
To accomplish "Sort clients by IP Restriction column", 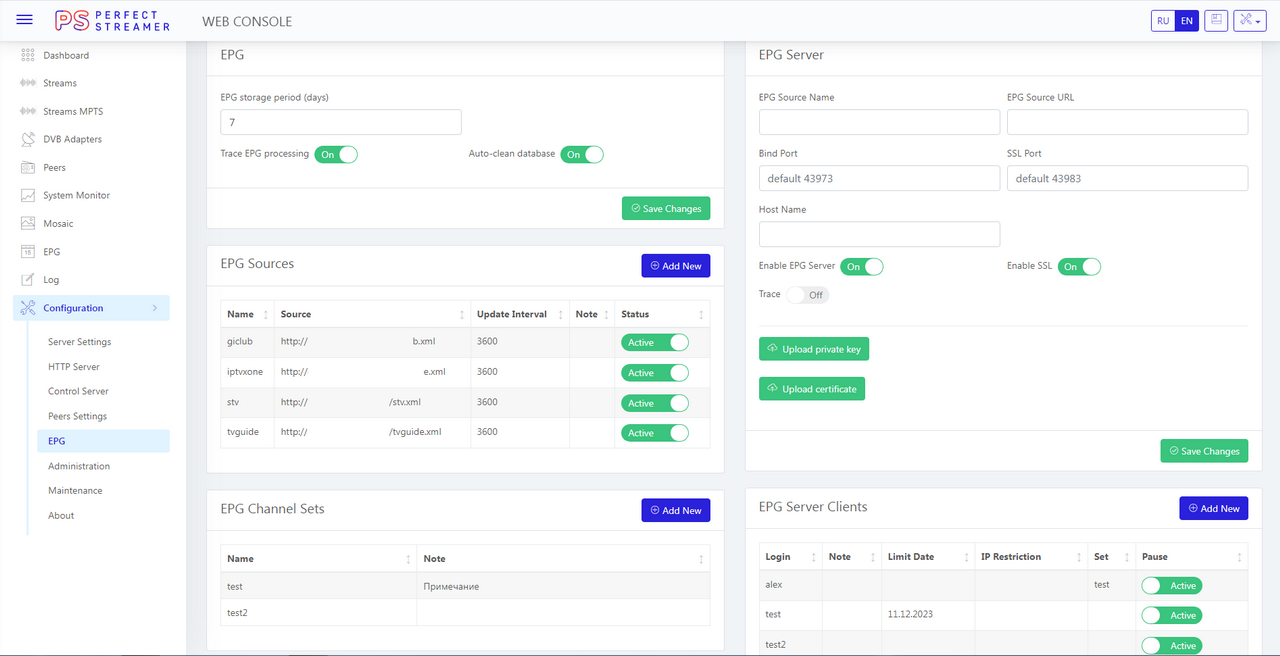I will point(1030,557).
